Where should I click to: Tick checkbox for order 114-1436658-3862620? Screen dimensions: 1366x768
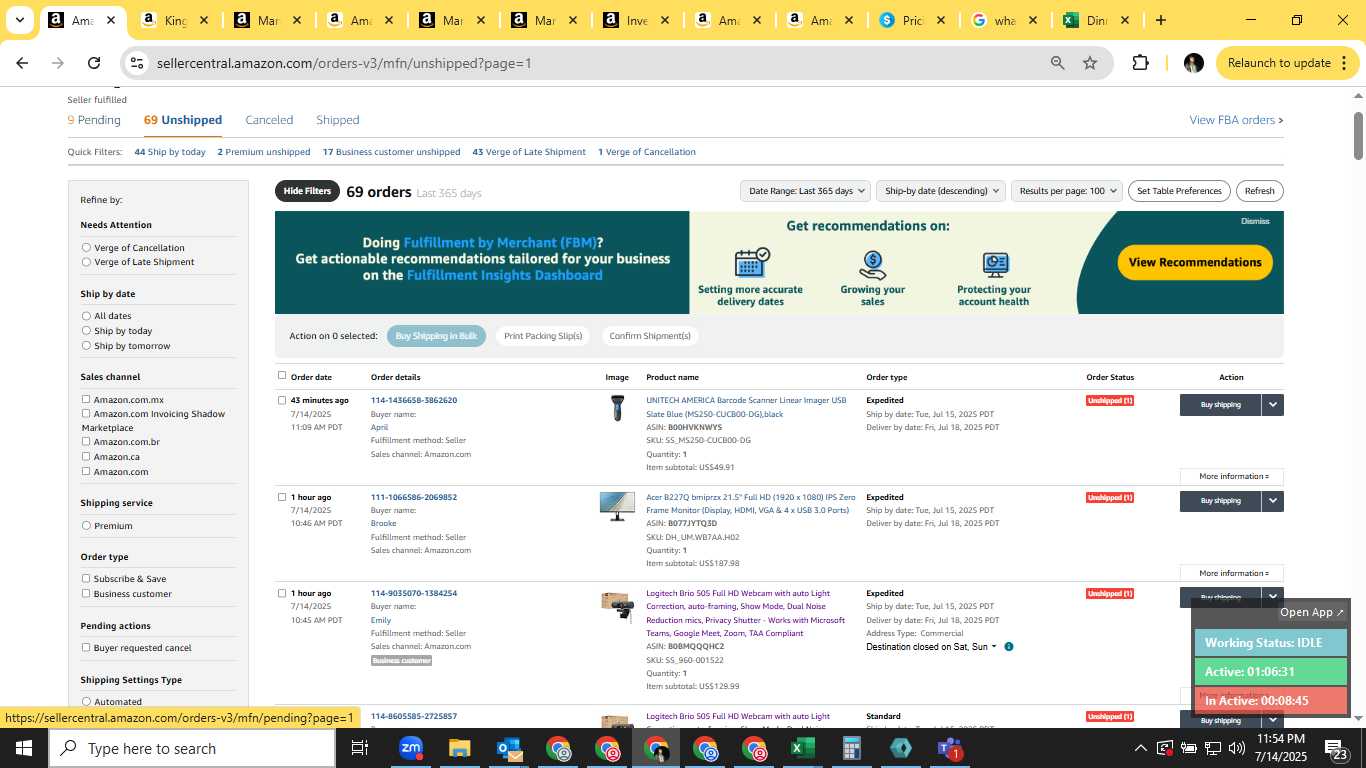(282, 400)
